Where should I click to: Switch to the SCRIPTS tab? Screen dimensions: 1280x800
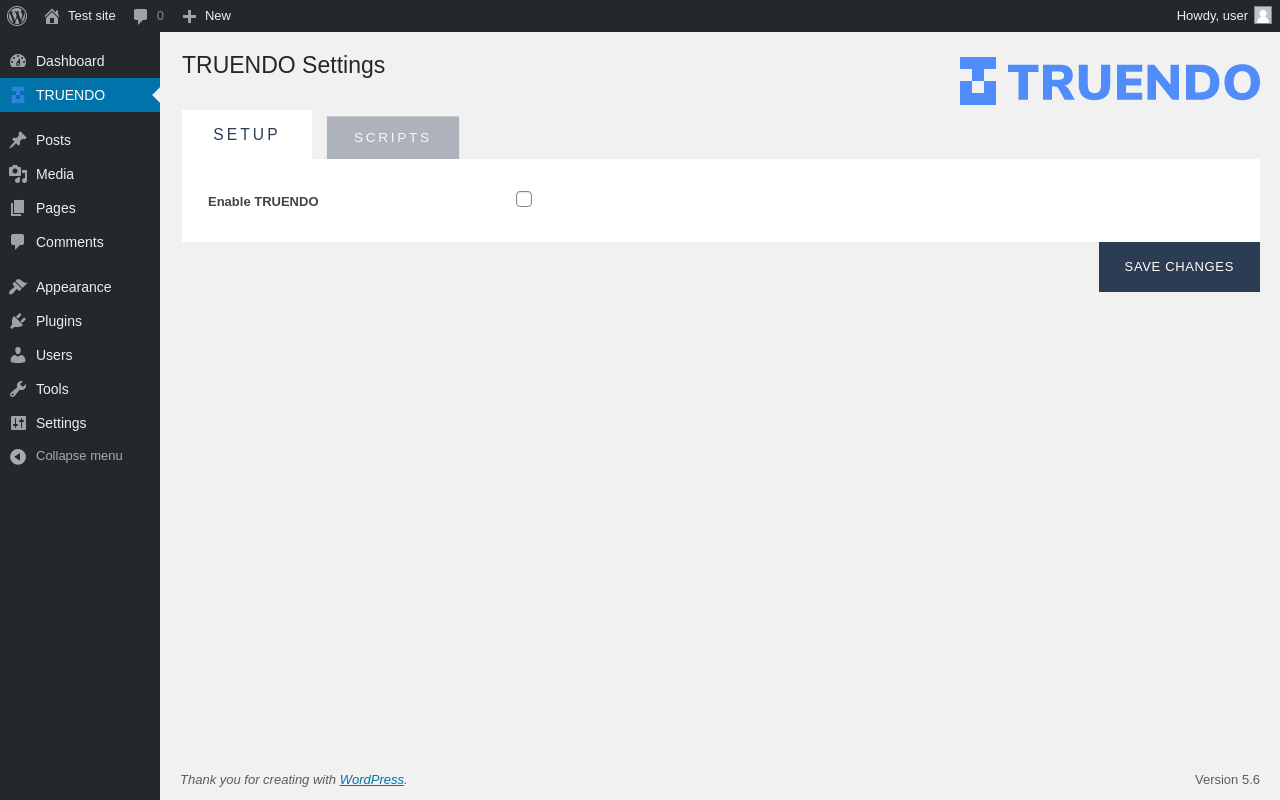393,138
